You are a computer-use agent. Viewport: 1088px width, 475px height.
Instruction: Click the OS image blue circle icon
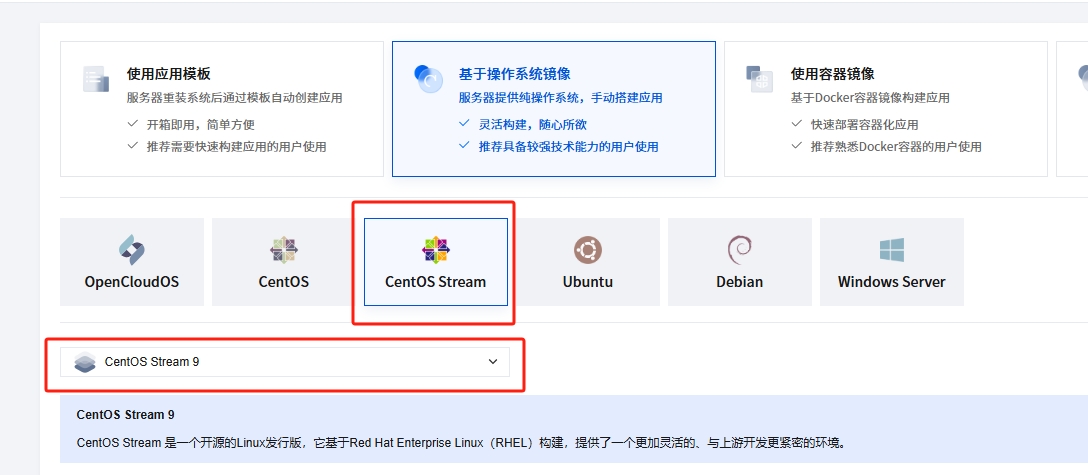[427, 79]
